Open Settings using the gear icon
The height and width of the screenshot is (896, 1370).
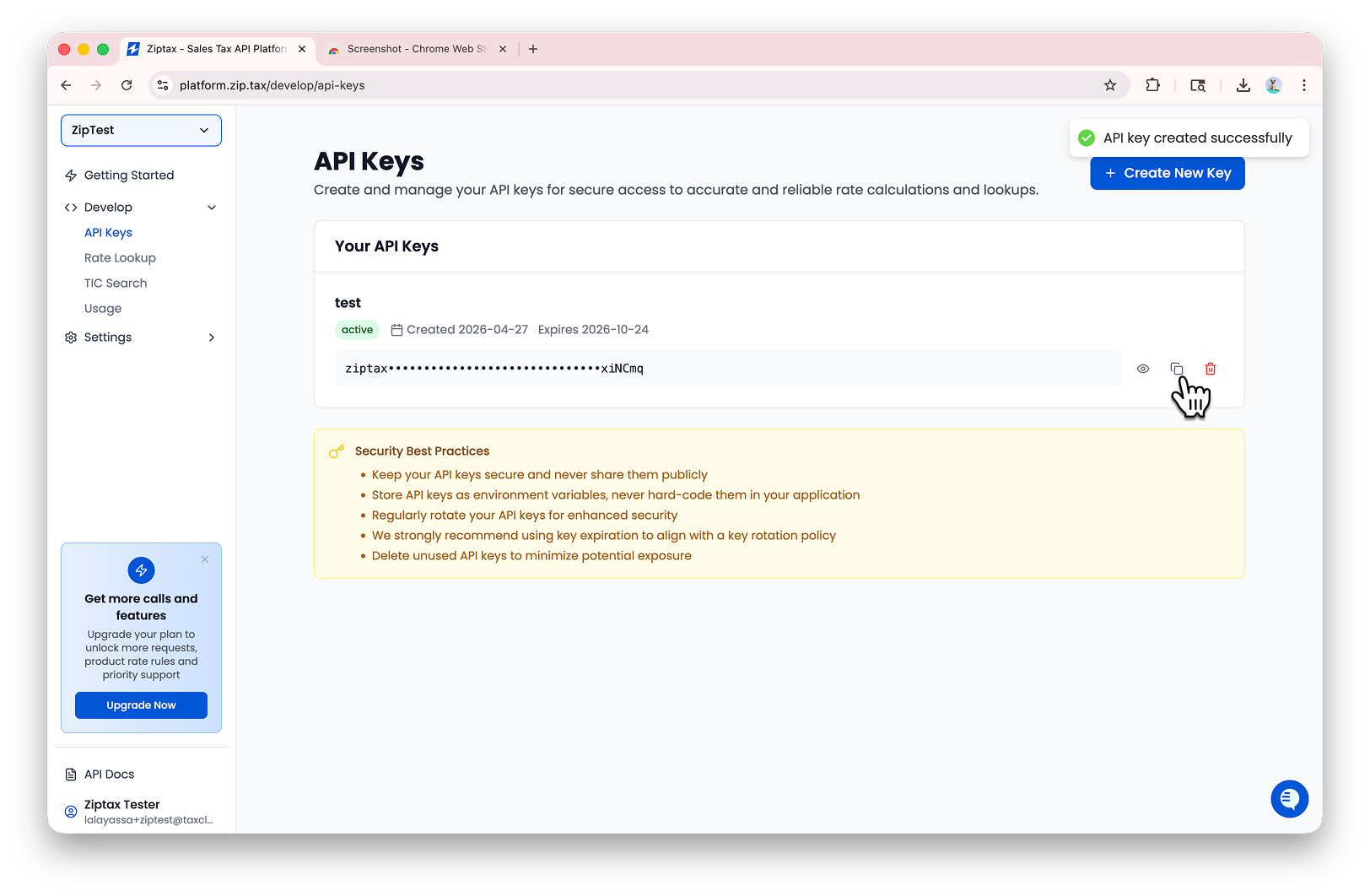71,337
